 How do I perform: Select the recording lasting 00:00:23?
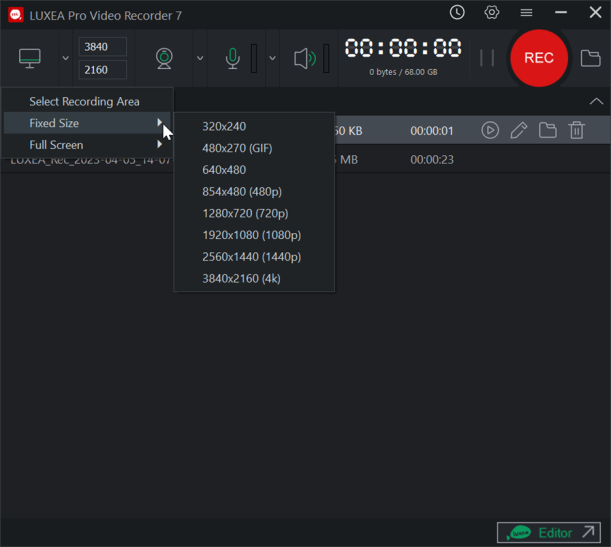(x=306, y=159)
